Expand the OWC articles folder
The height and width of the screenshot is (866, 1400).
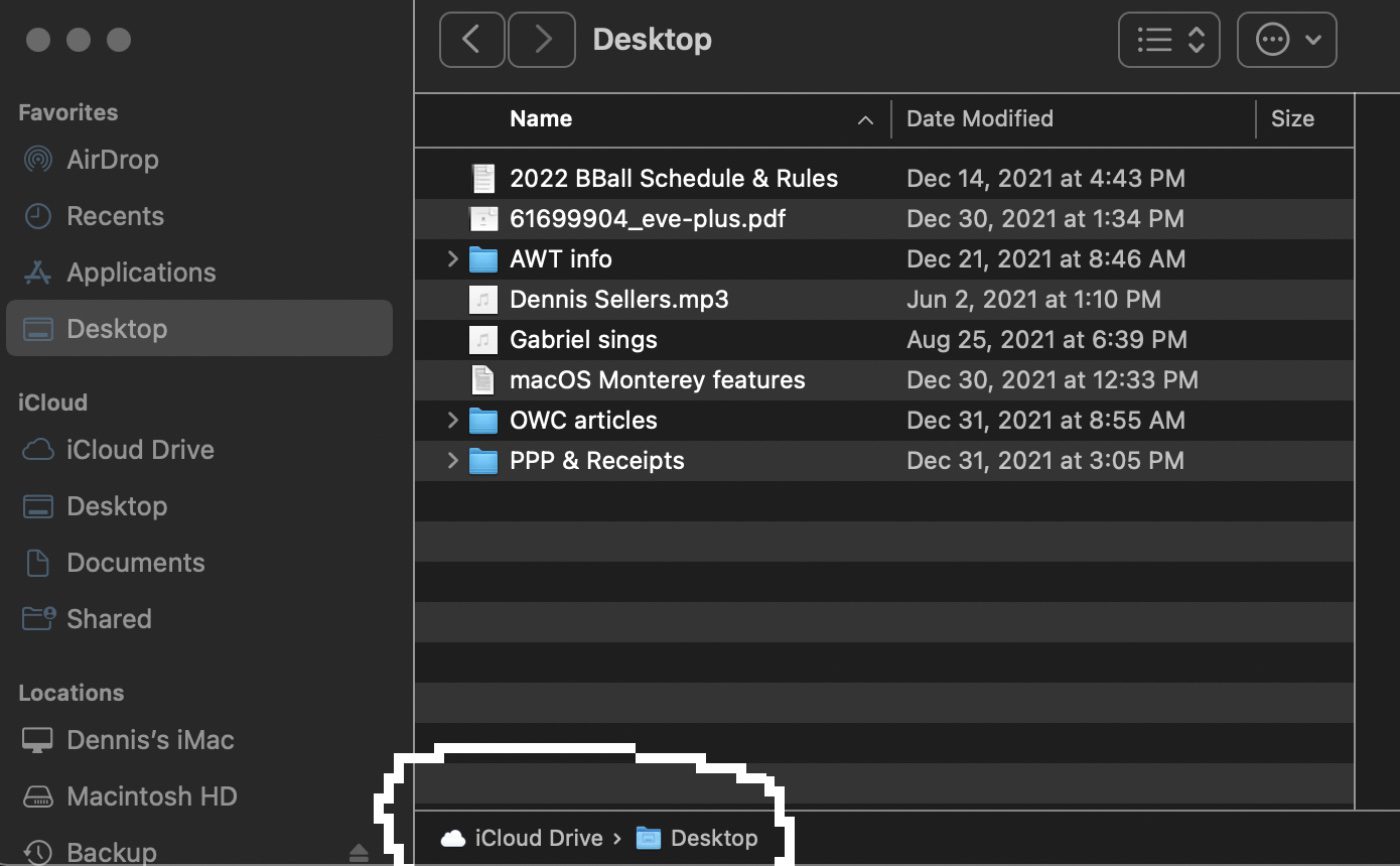pos(453,421)
